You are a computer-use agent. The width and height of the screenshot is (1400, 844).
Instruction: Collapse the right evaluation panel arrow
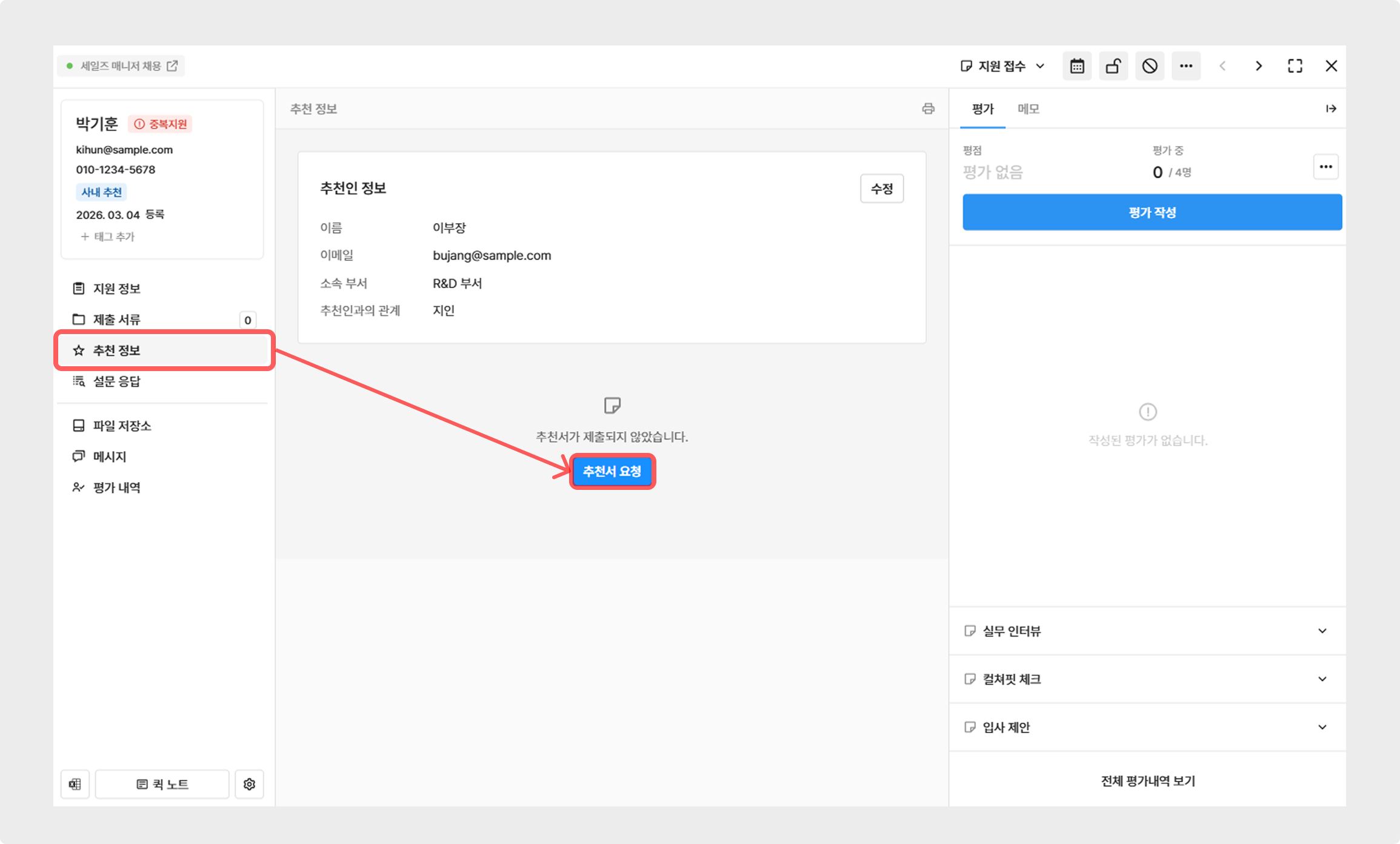pos(1331,109)
